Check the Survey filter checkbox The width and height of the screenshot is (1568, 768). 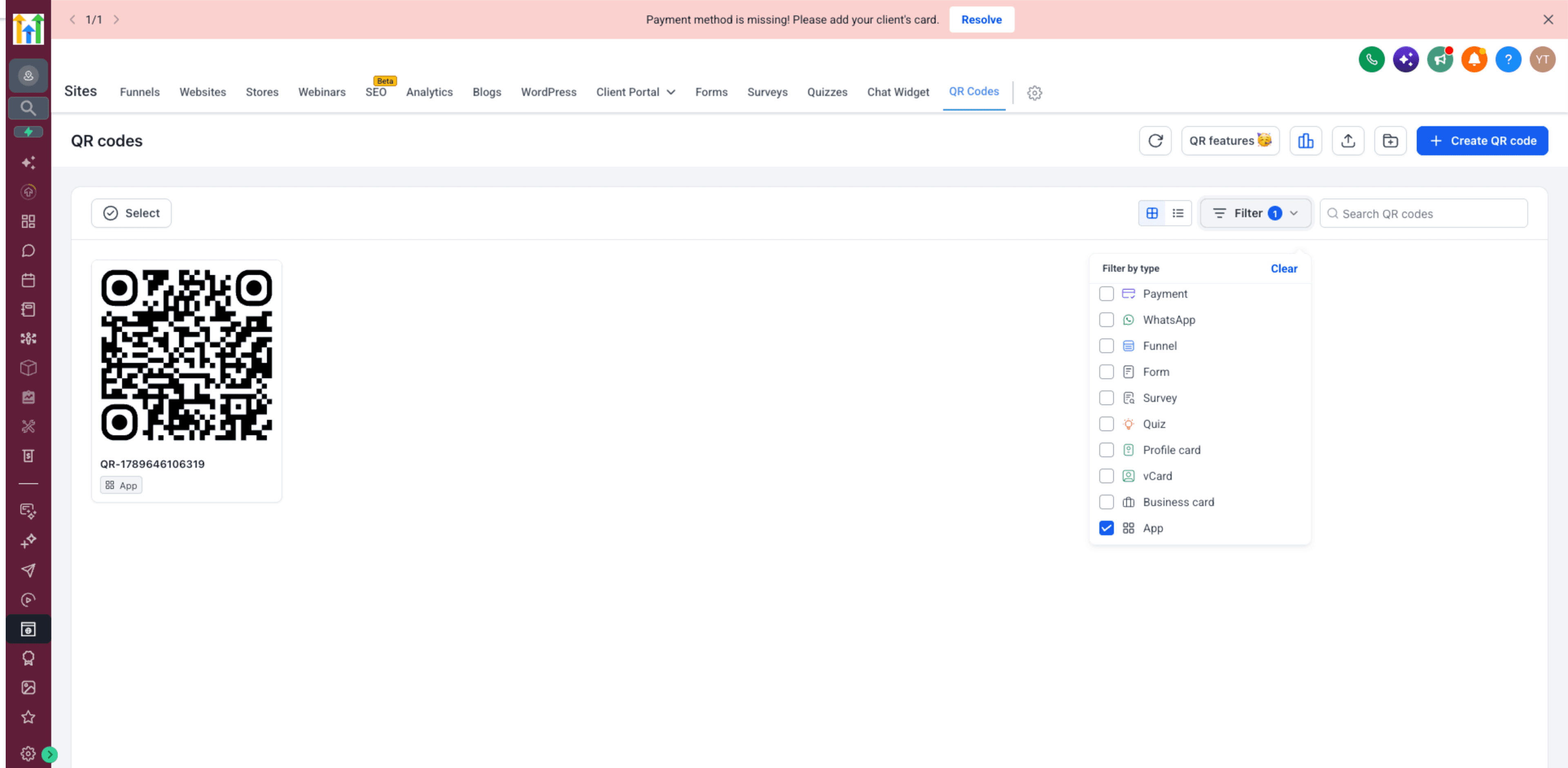1106,398
